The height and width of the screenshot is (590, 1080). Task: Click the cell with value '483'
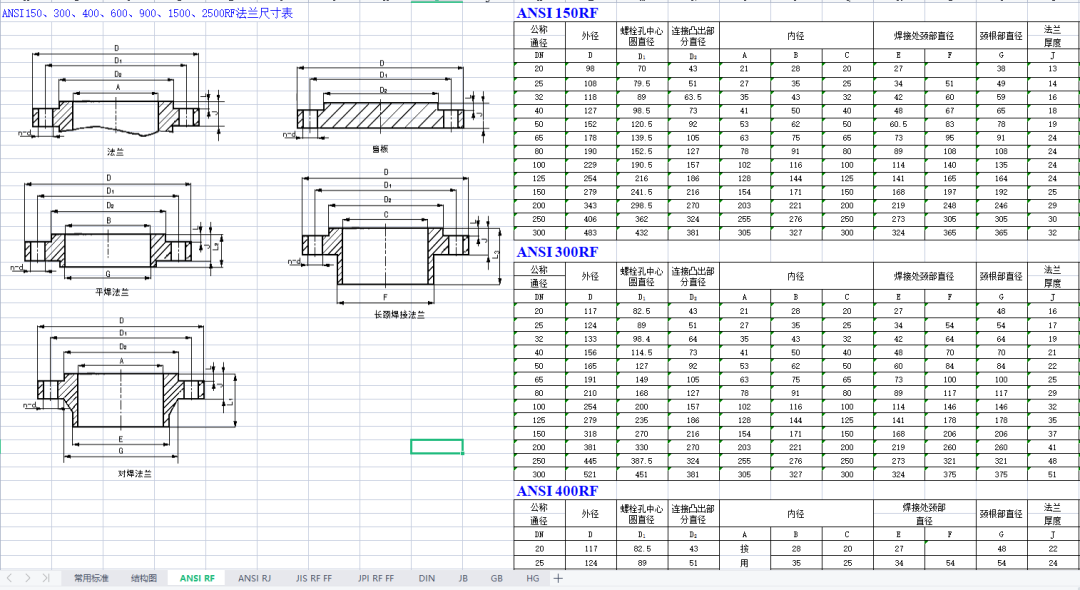click(590, 233)
